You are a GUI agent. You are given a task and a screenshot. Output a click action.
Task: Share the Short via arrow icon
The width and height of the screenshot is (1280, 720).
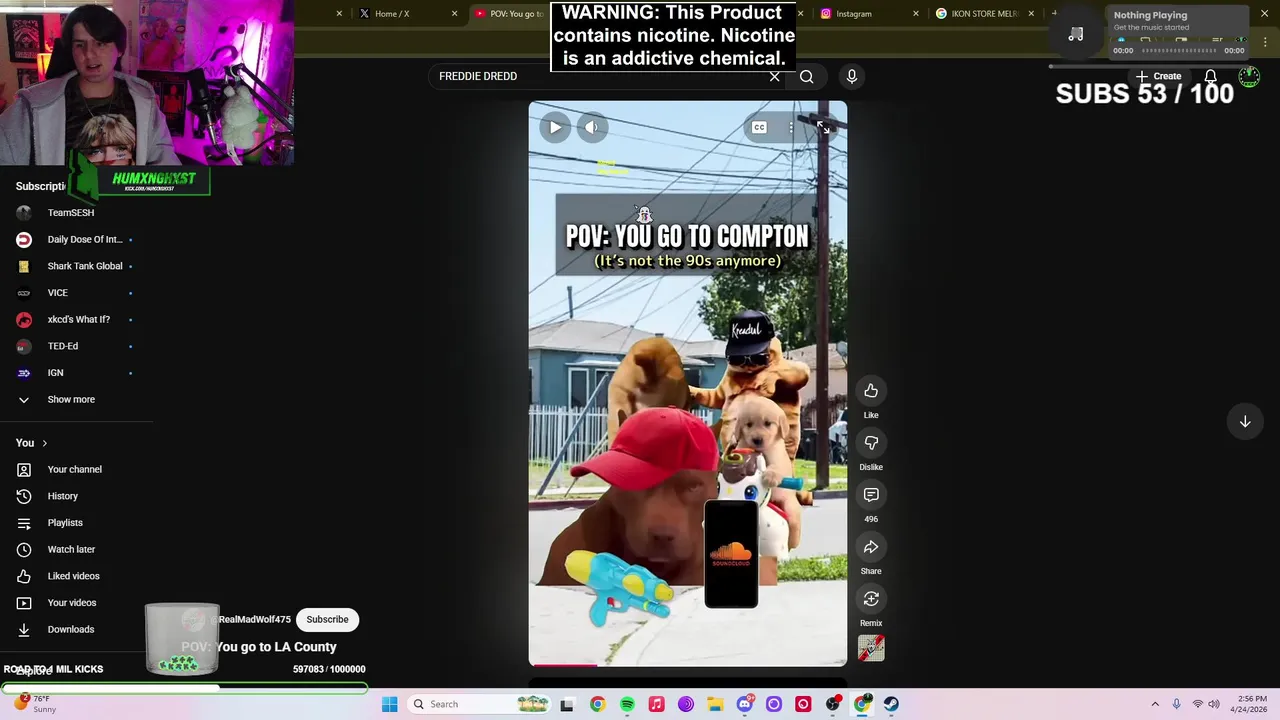pos(871,547)
